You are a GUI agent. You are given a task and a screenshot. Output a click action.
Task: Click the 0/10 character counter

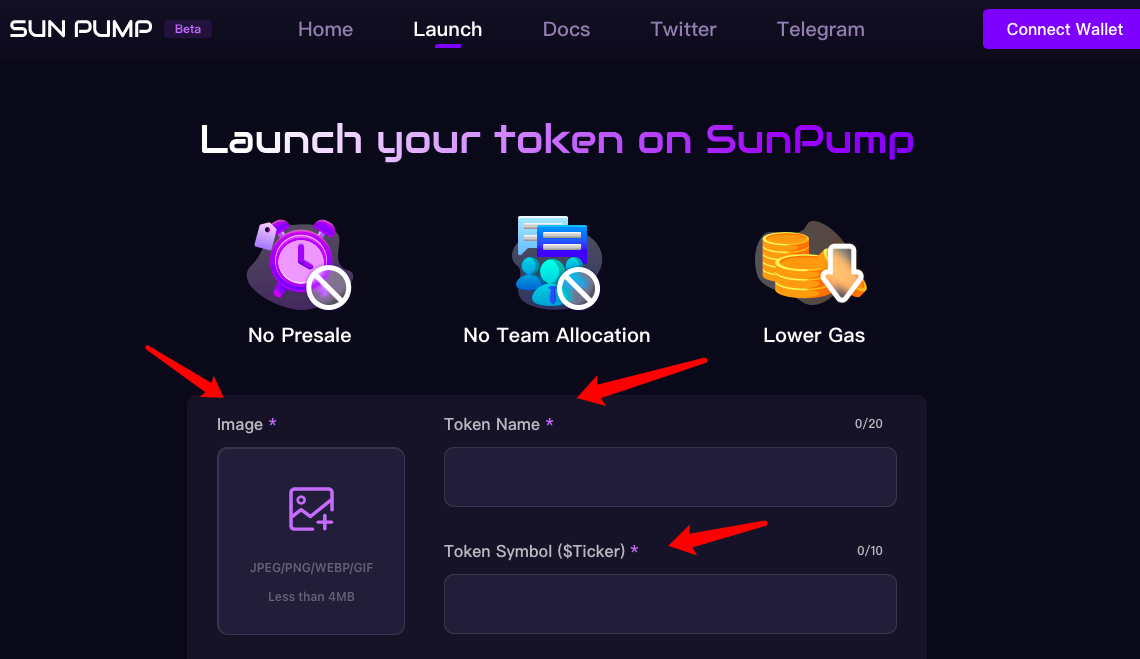(869, 550)
